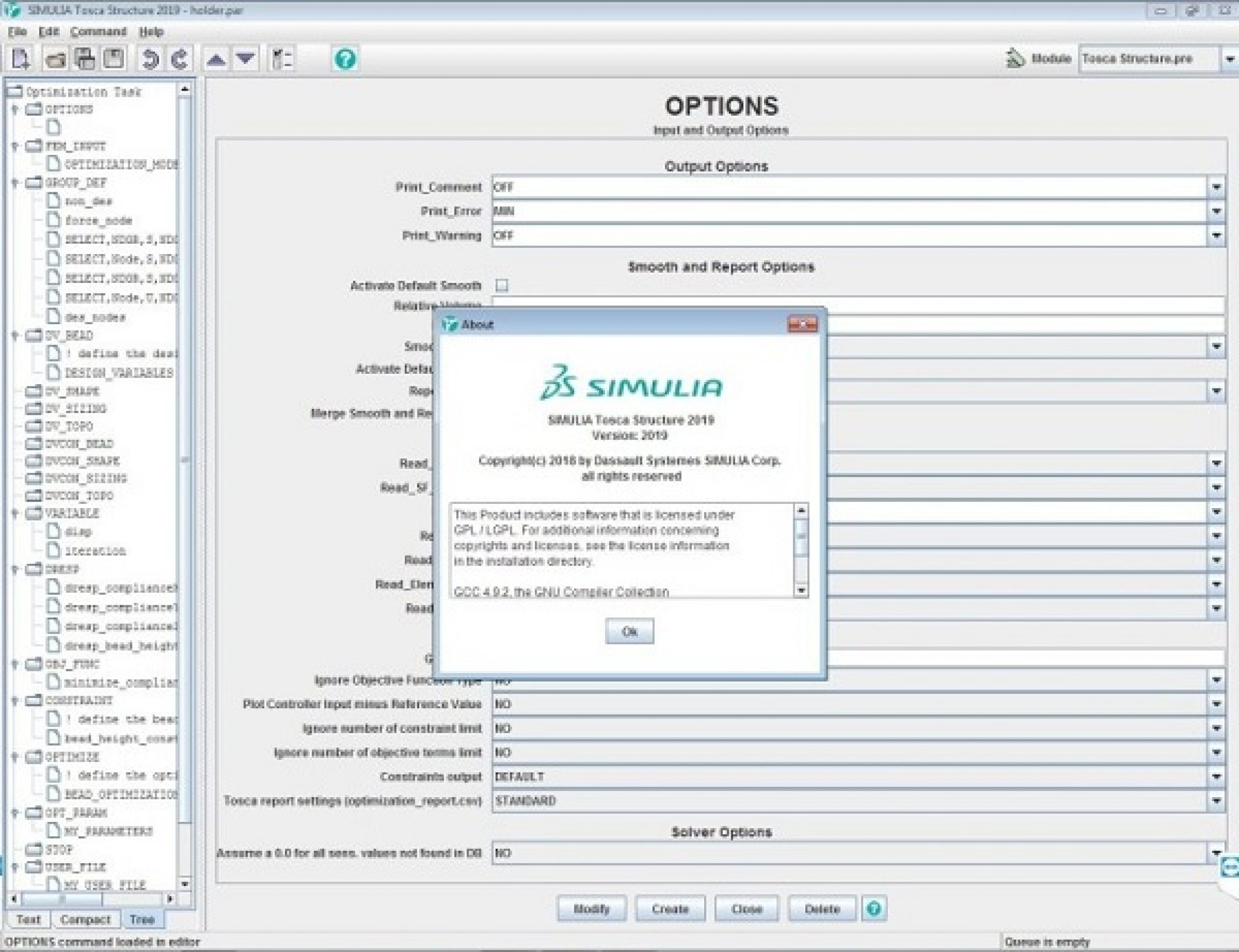Click the open file folder icon
Image resolution: width=1239 pixels, height=952 pixels.
point(55,59)
